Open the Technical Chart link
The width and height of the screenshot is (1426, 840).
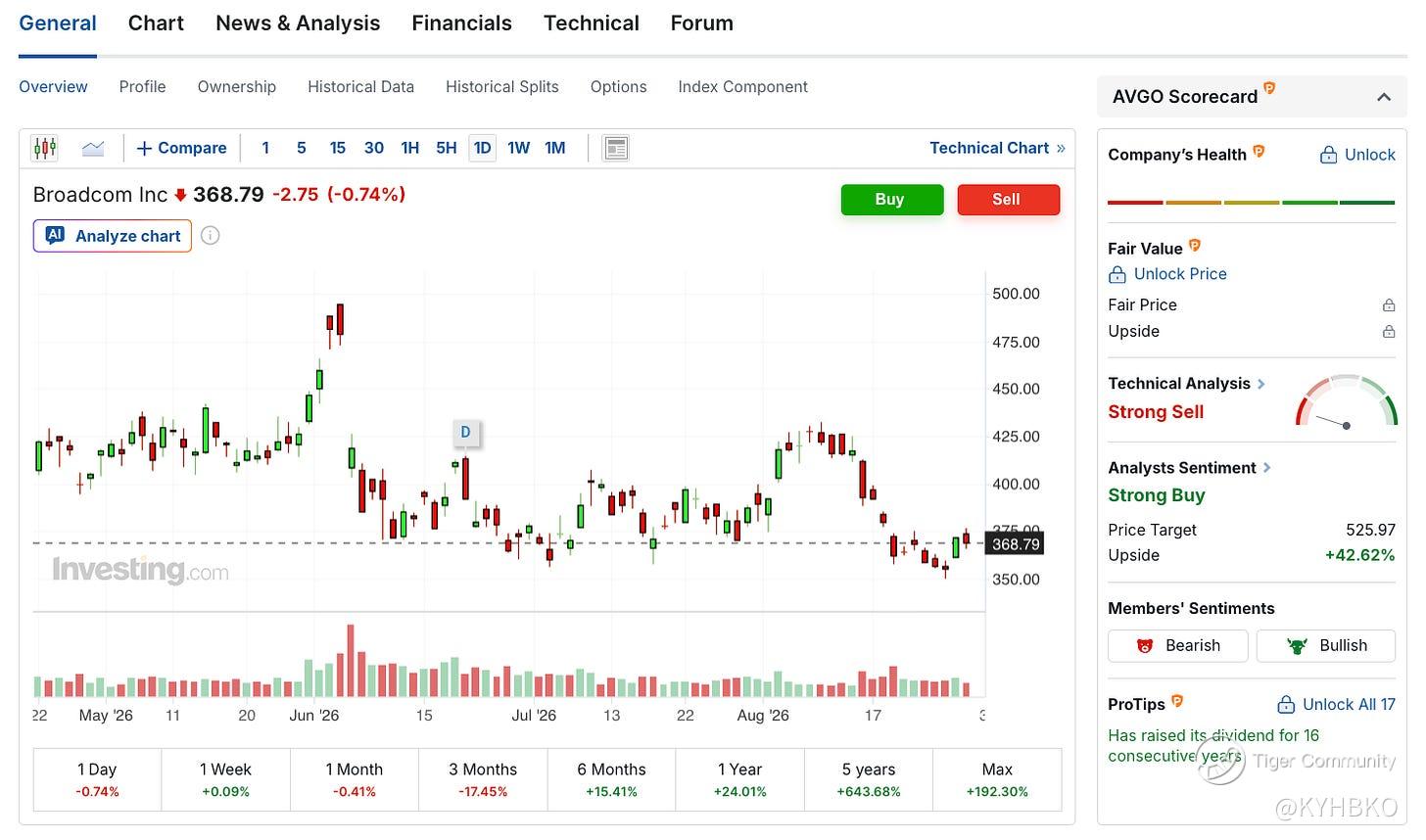tap(997, 149)
